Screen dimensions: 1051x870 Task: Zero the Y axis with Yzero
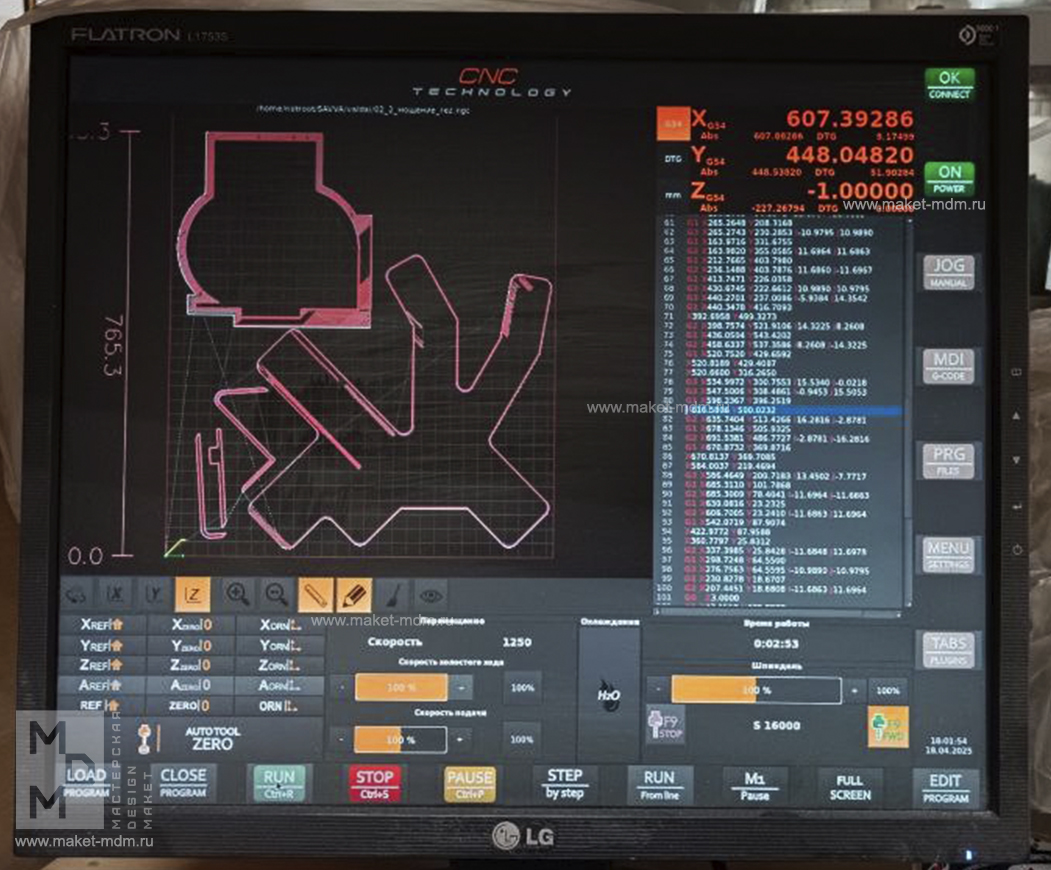coord(191,645)
